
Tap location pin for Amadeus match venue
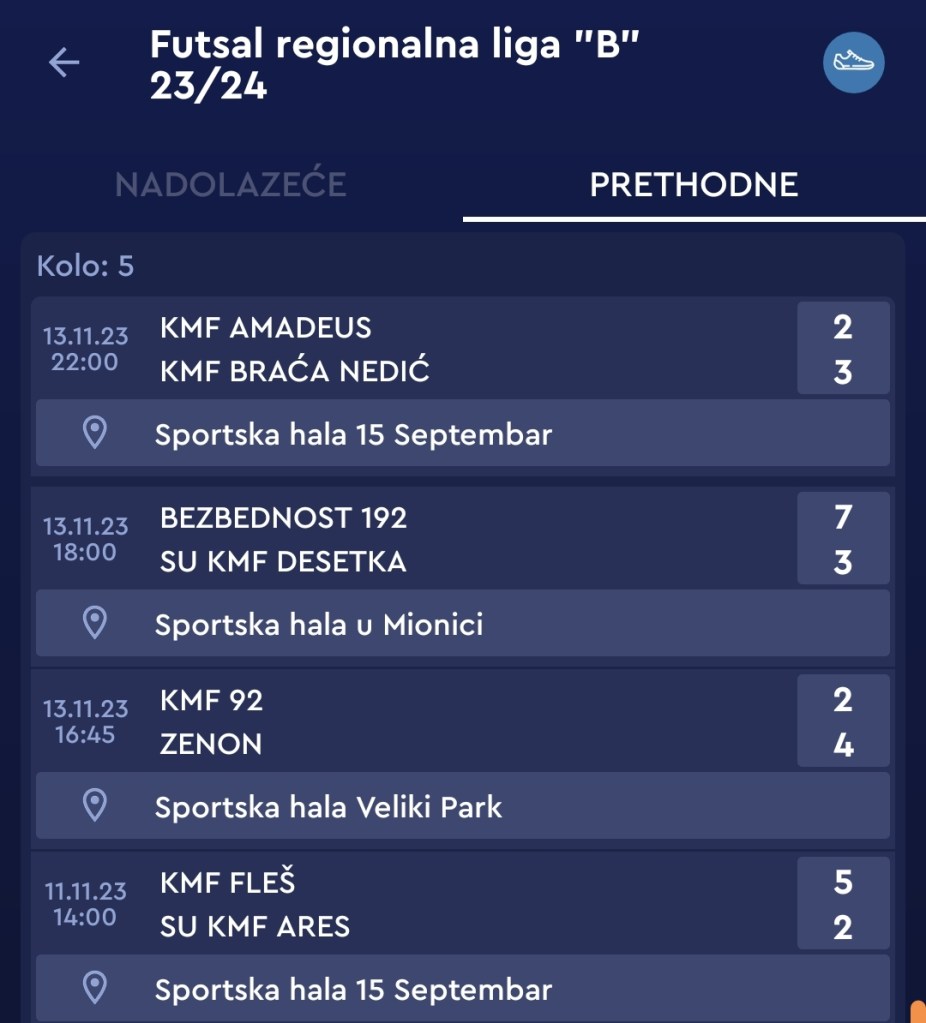[x=94, y=433]
